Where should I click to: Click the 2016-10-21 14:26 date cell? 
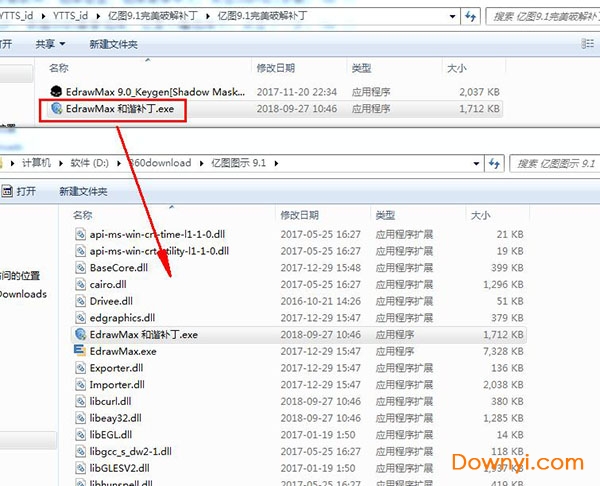coord(321,301)
